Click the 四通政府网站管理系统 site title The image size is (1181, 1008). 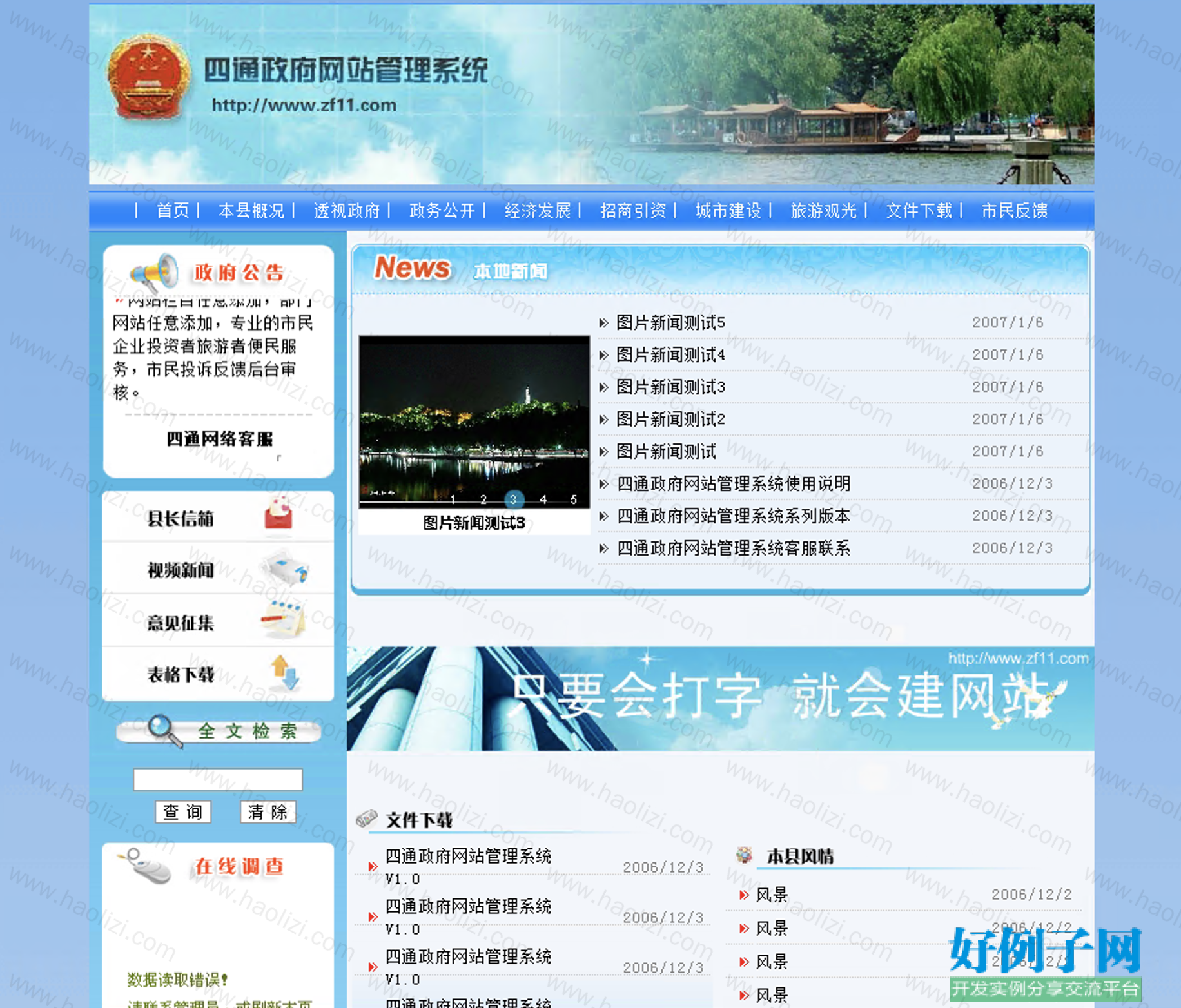click(x=346, y=71)
